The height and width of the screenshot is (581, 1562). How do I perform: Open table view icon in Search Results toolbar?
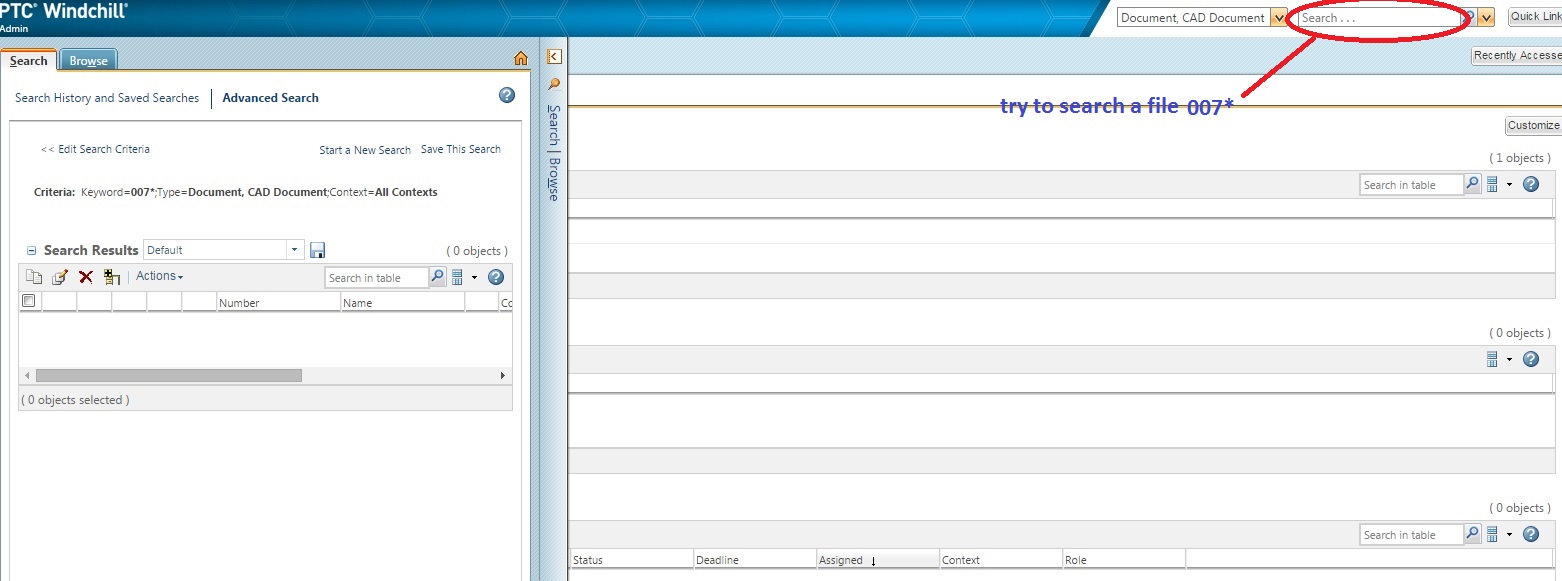pos(458,277)
